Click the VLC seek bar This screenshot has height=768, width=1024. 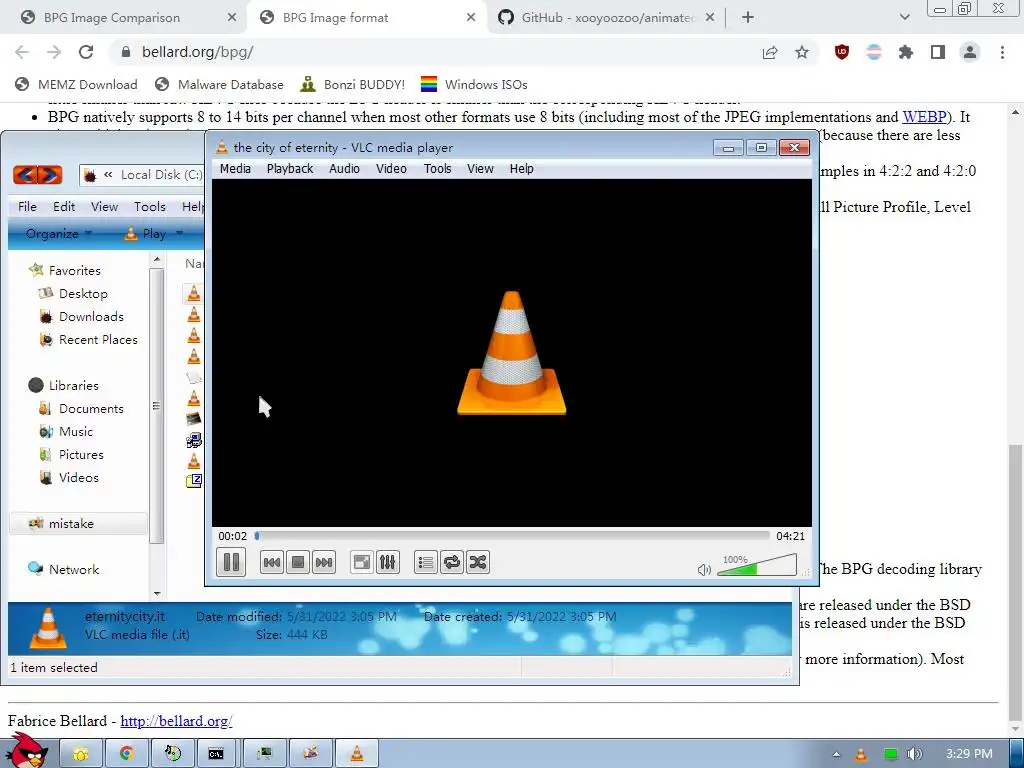click(x=512, y=536)
